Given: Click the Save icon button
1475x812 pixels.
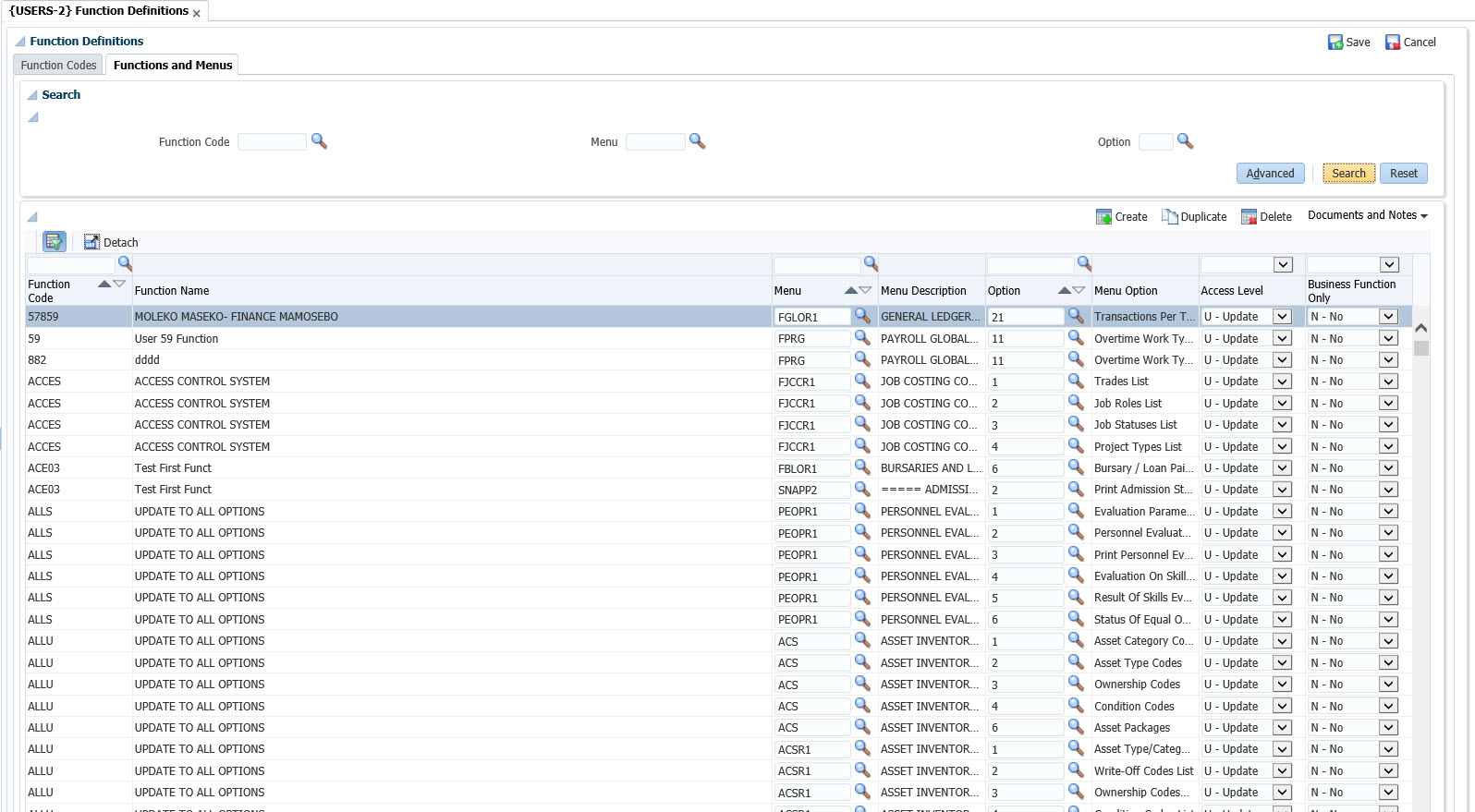Looking at the screenshot, I should 1335,42.
